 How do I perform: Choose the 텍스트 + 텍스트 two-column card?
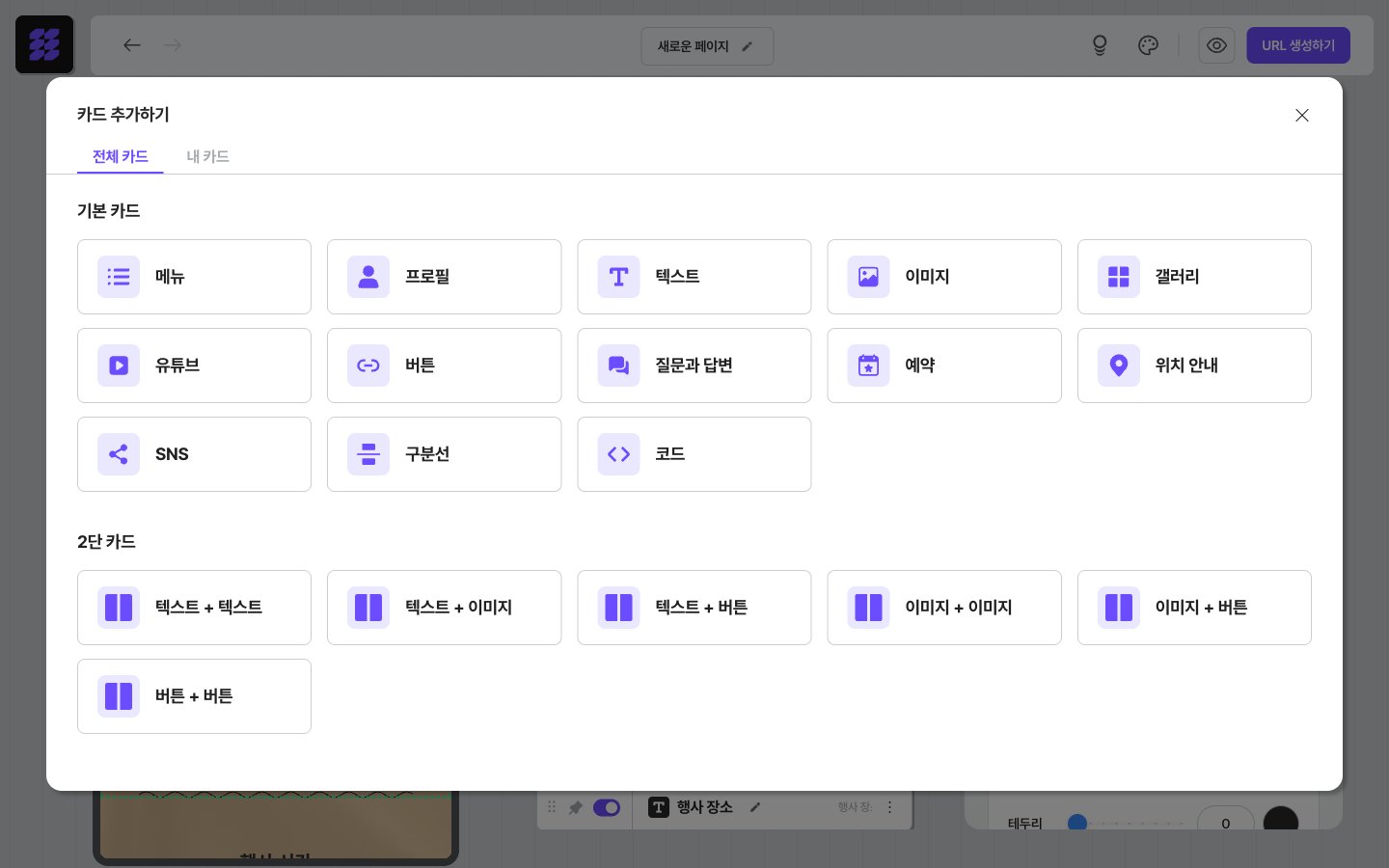tap(194, 608)
